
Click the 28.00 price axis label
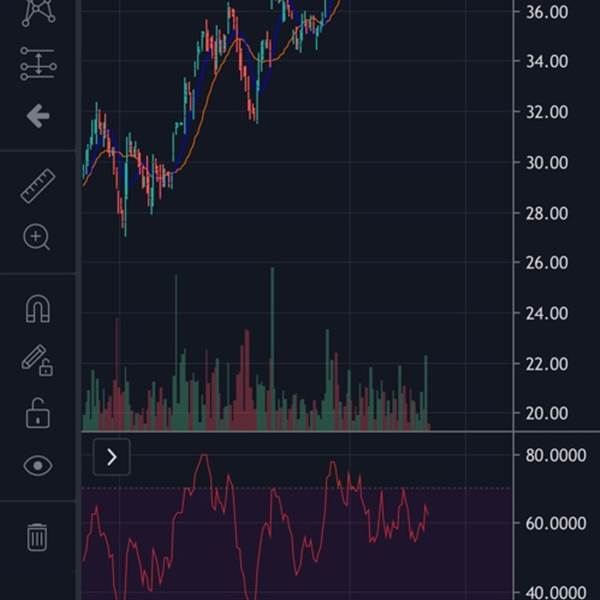click(547, 213)
